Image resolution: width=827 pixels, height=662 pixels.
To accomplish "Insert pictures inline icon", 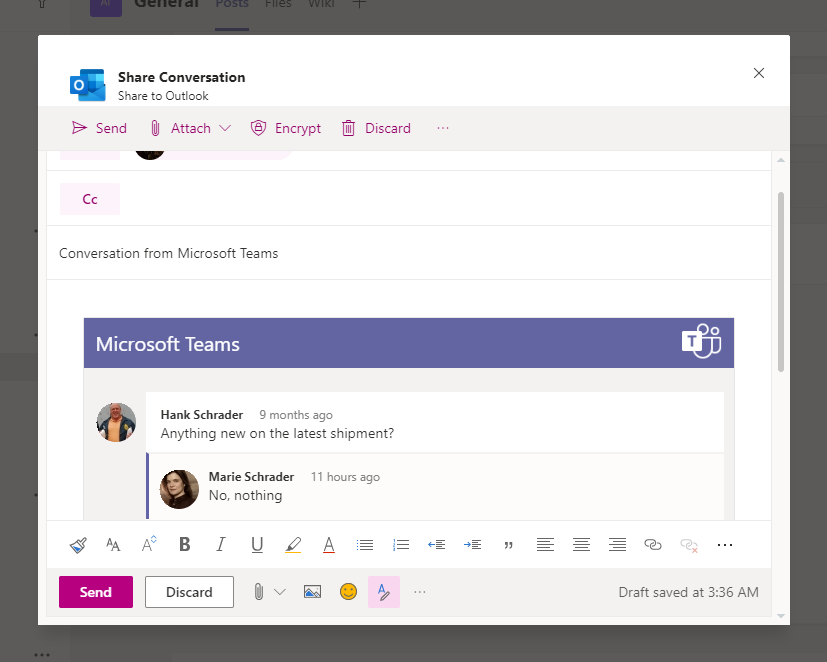I will (312, 592).
